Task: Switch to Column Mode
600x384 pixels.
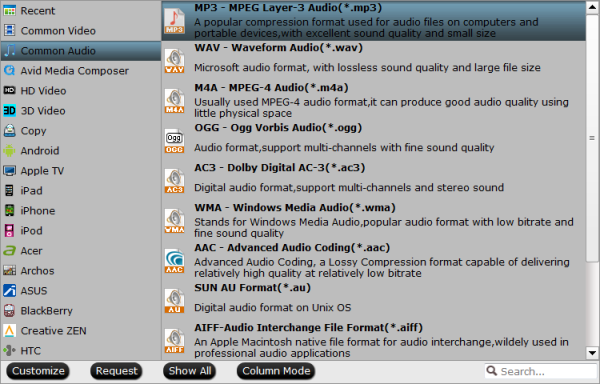Action: pyautogui.click(x=276, y=371)
